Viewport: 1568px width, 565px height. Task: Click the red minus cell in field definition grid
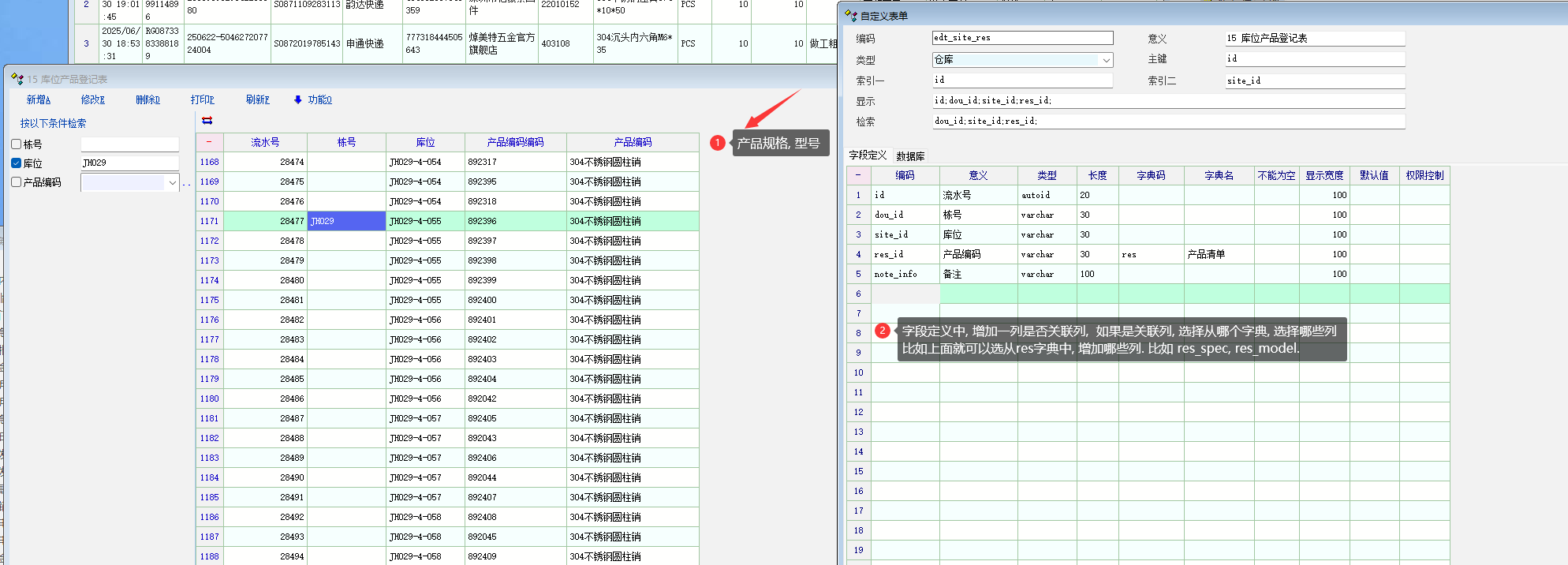coord(858,175)
